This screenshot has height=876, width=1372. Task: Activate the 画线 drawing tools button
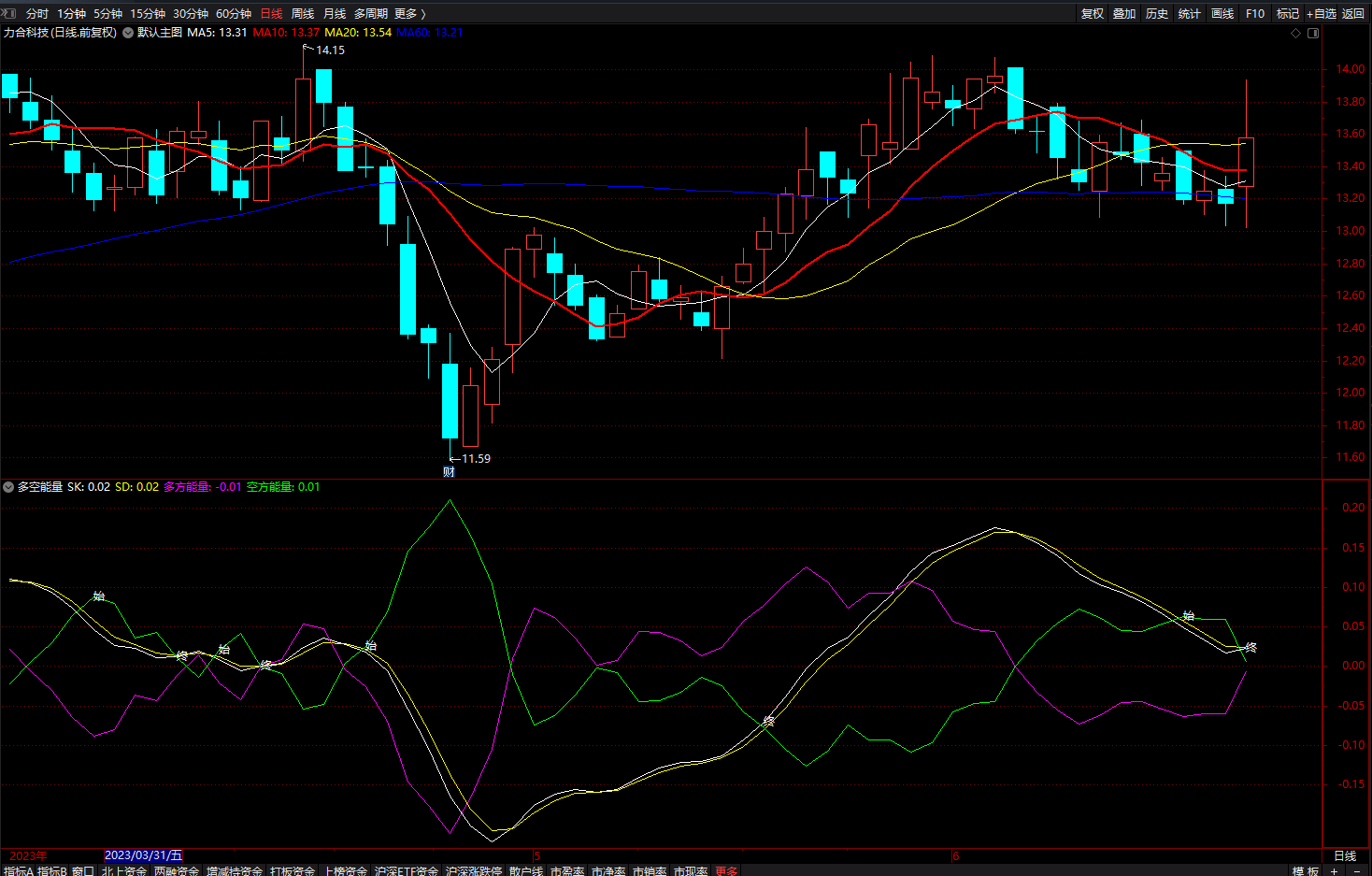click(1222, 13)
